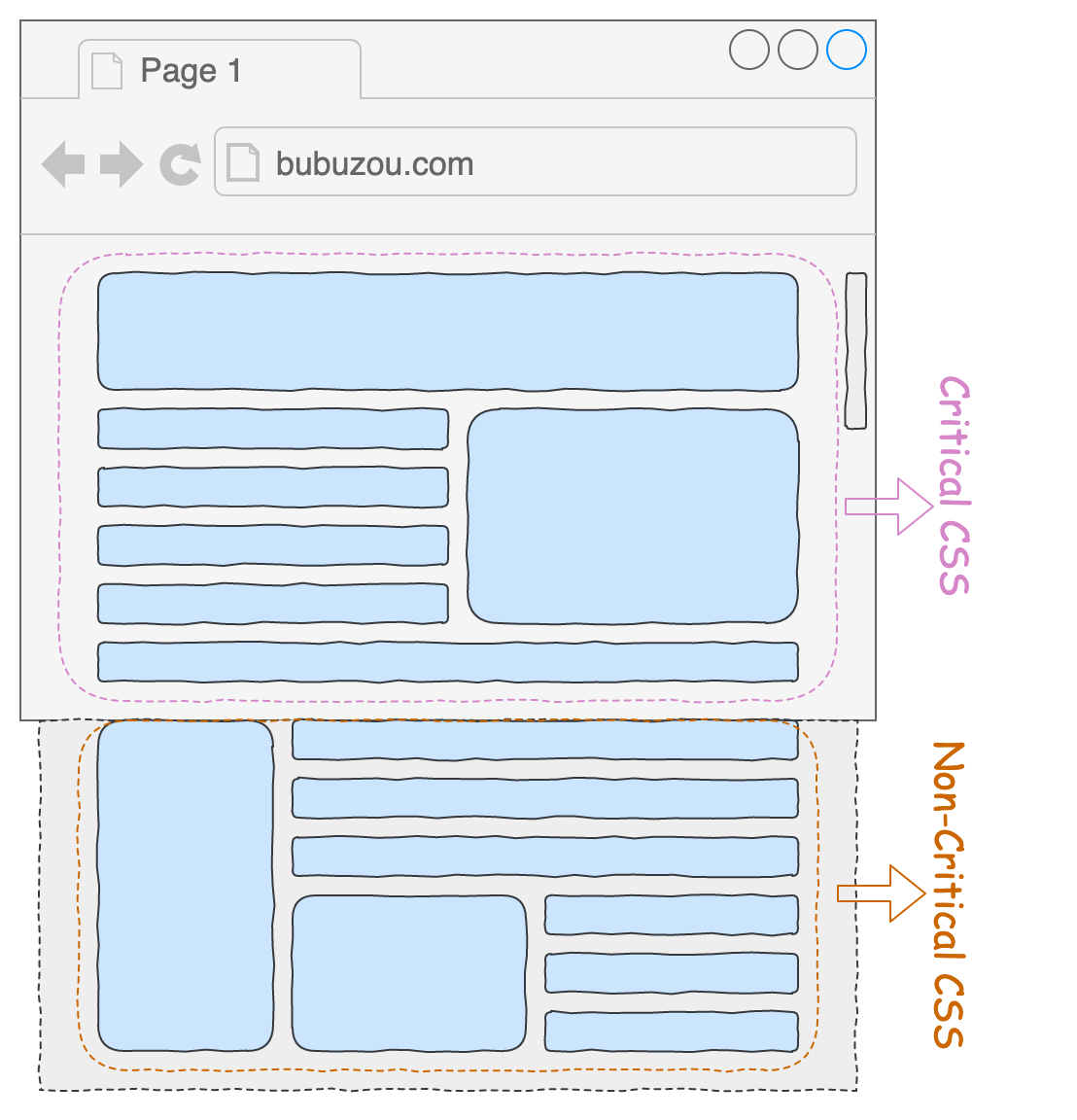Select the Page 1 tab
The image size is (1077, 1120).
click(x=219, y=70)
